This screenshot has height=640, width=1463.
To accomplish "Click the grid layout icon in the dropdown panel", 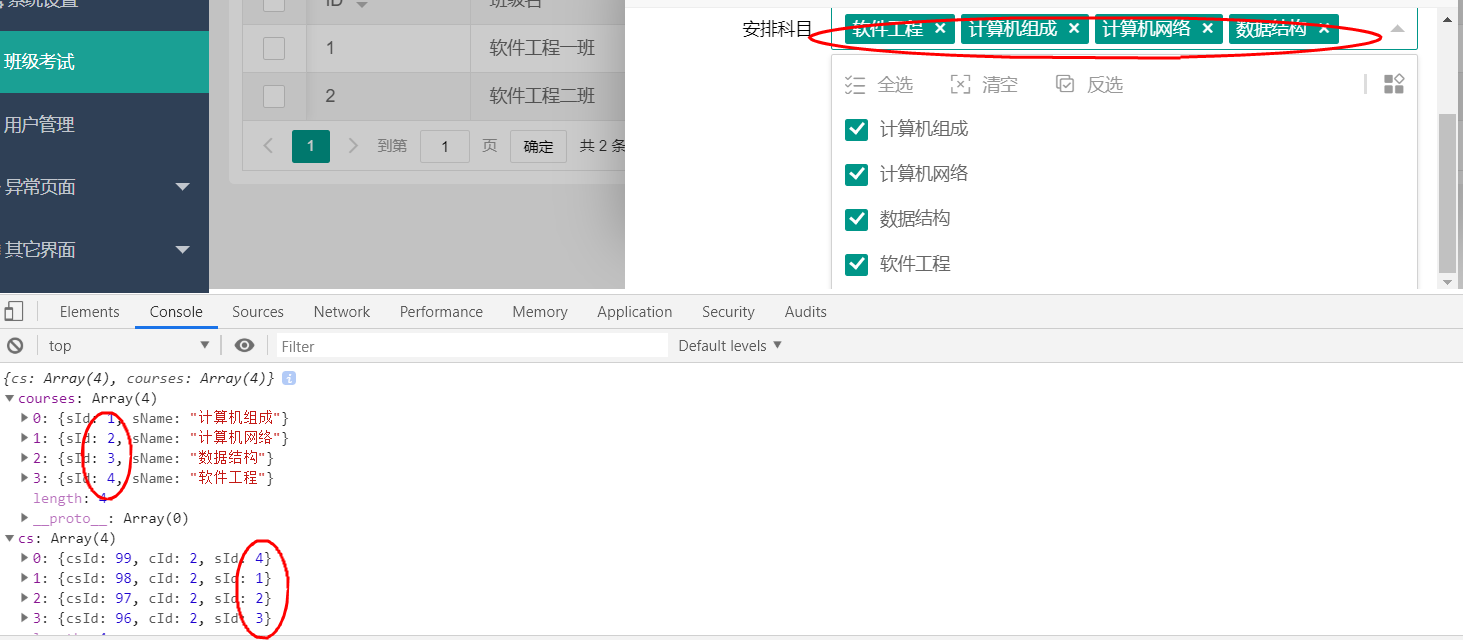I will pyautogui.click(x=1394, y=84).
